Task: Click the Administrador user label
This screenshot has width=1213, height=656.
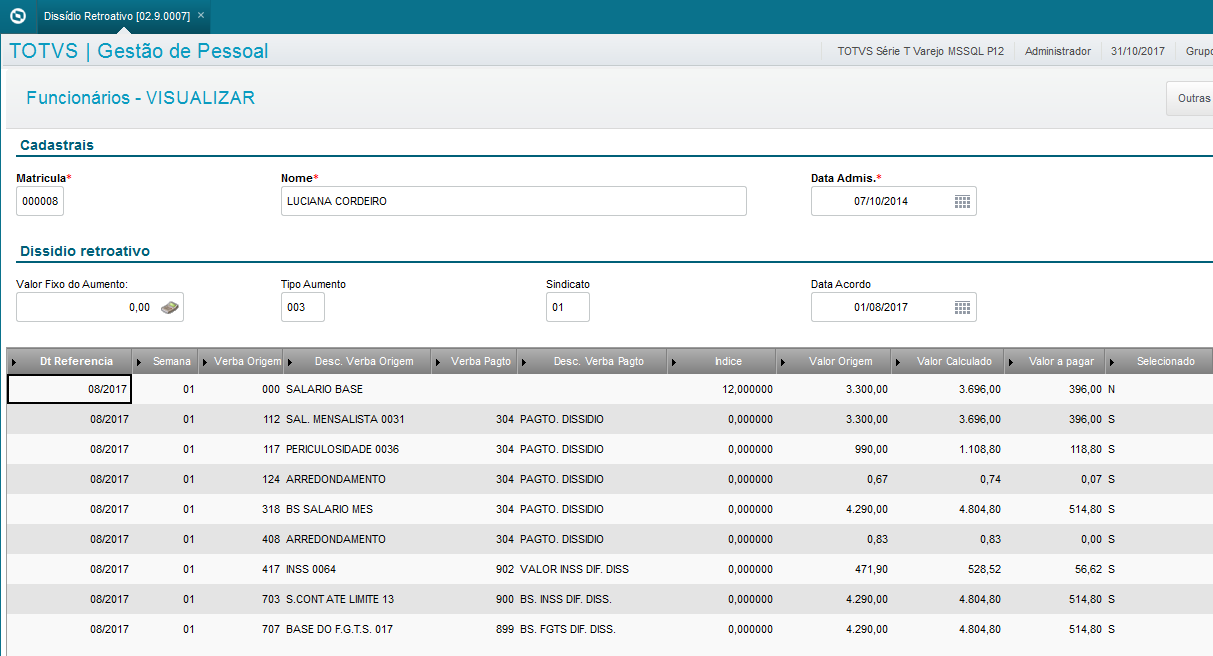Action: point(1058,51)
